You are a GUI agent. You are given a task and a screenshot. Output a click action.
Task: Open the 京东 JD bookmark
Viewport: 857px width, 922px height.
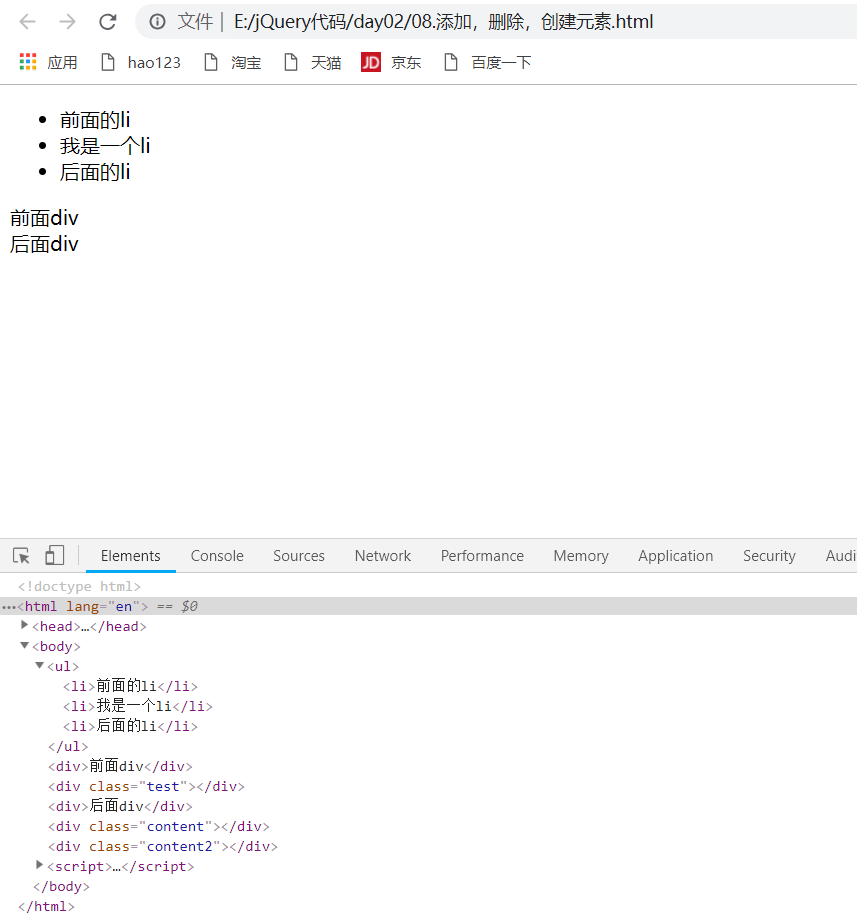[x=391, y=62]
